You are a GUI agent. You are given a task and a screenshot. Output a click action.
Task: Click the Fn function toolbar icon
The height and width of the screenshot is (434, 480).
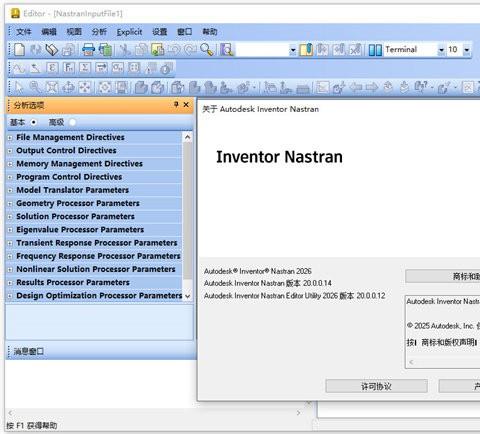click(68, 68)
